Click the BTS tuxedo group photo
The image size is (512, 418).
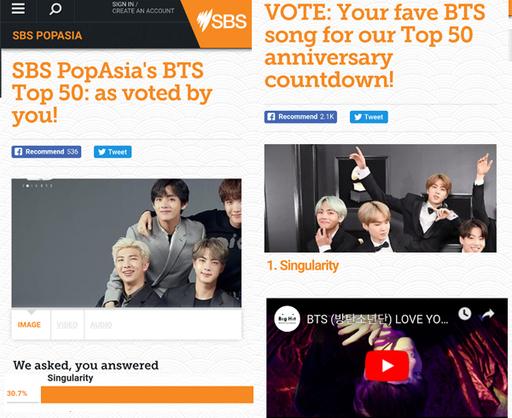pyautogui.click(x=380, y=198)
